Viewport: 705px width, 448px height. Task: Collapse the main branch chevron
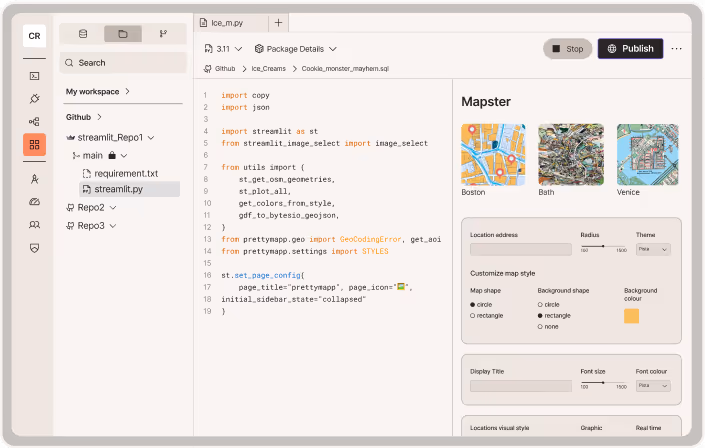[x=124, y=156]
